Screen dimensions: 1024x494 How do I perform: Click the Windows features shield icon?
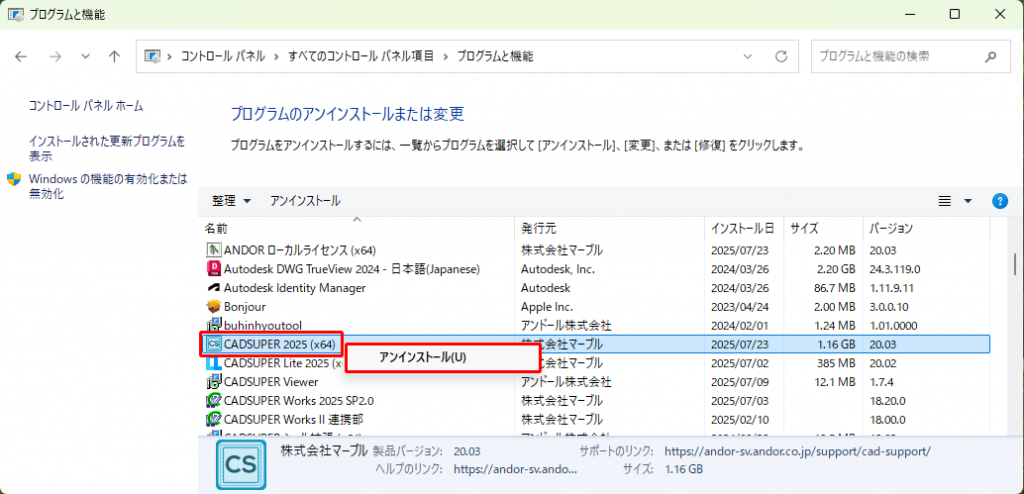pos(14,179)
